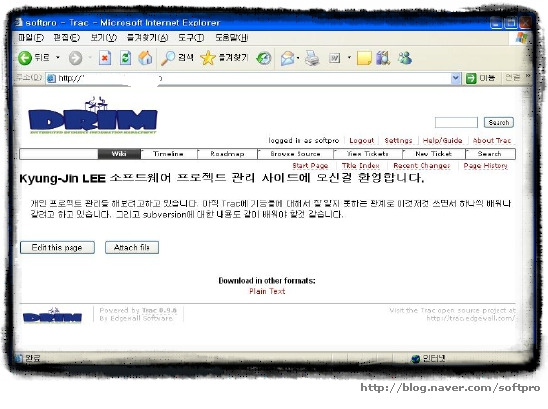The image size is (548, 409).
Task: Open the About Trac link
Action: pyautogui.click(x=492, y=141)
